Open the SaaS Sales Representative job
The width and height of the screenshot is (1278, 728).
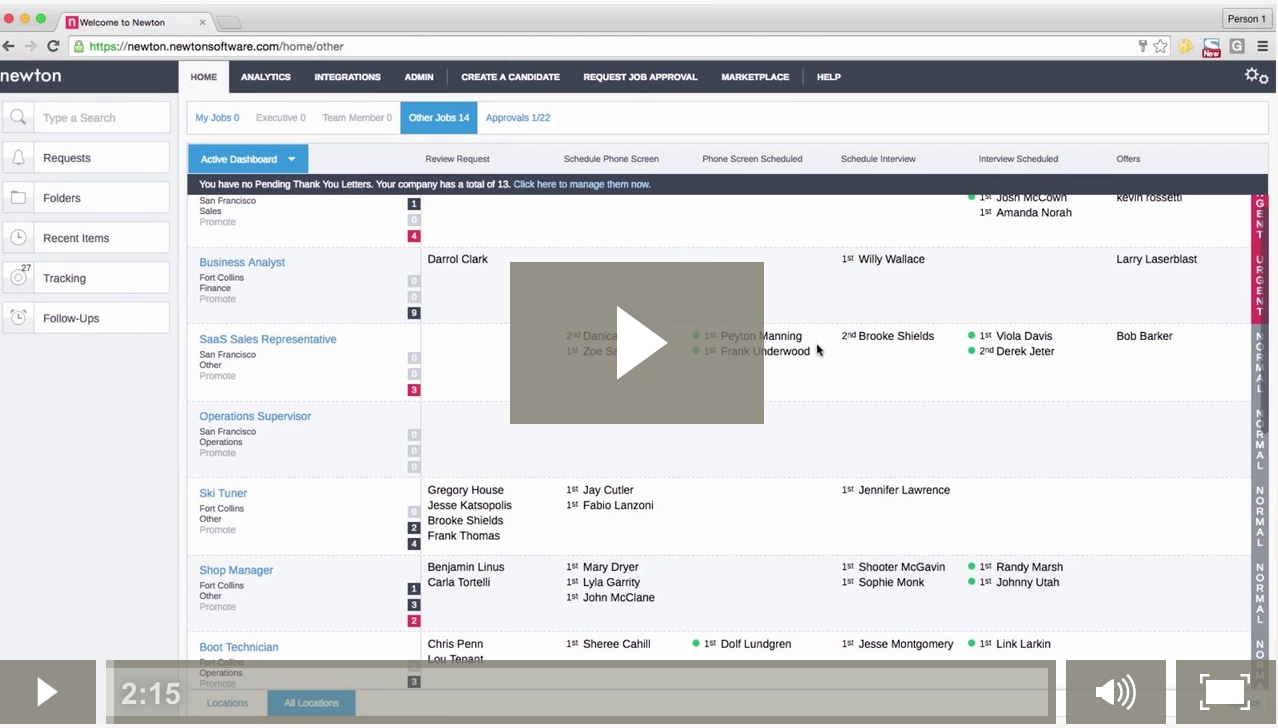pyautogui.click(x=268, y=339)
